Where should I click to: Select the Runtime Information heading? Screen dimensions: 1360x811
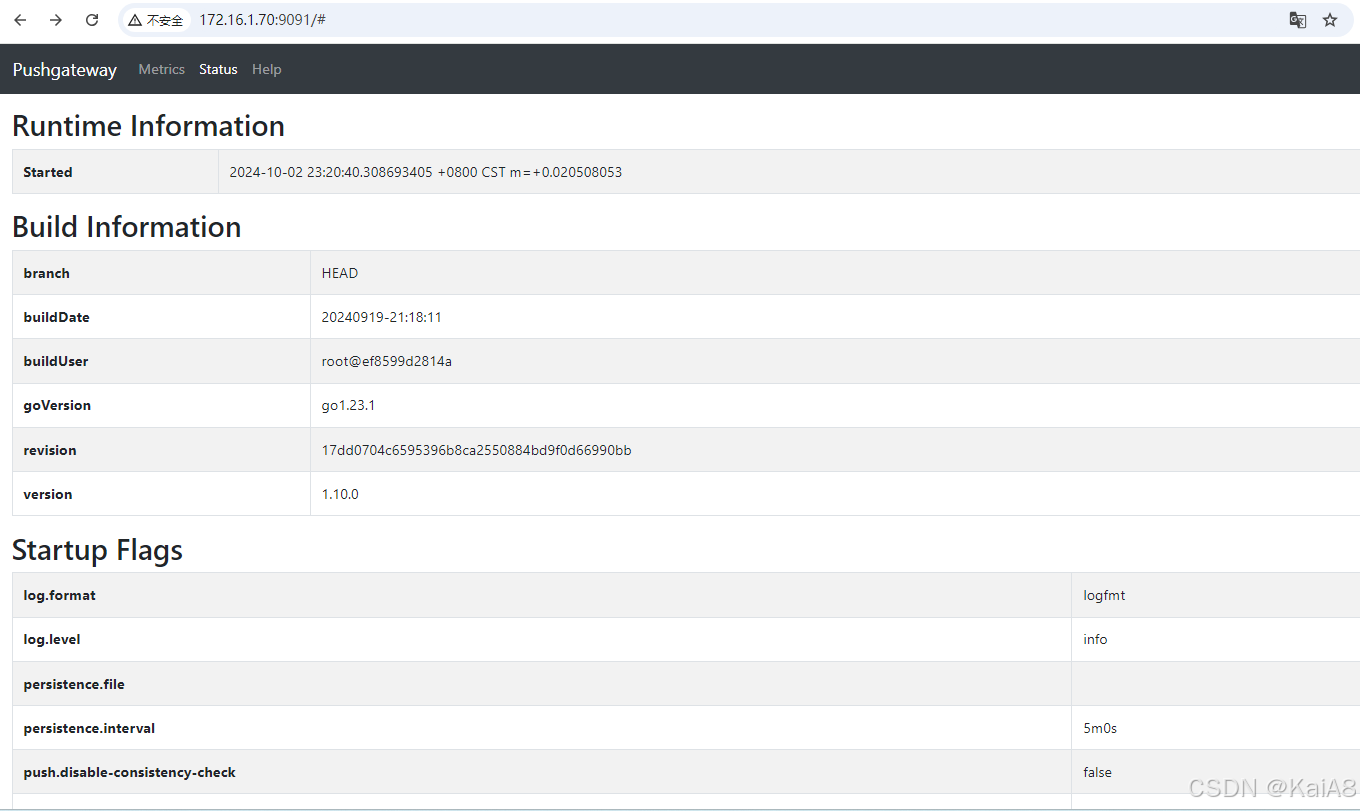148,126
